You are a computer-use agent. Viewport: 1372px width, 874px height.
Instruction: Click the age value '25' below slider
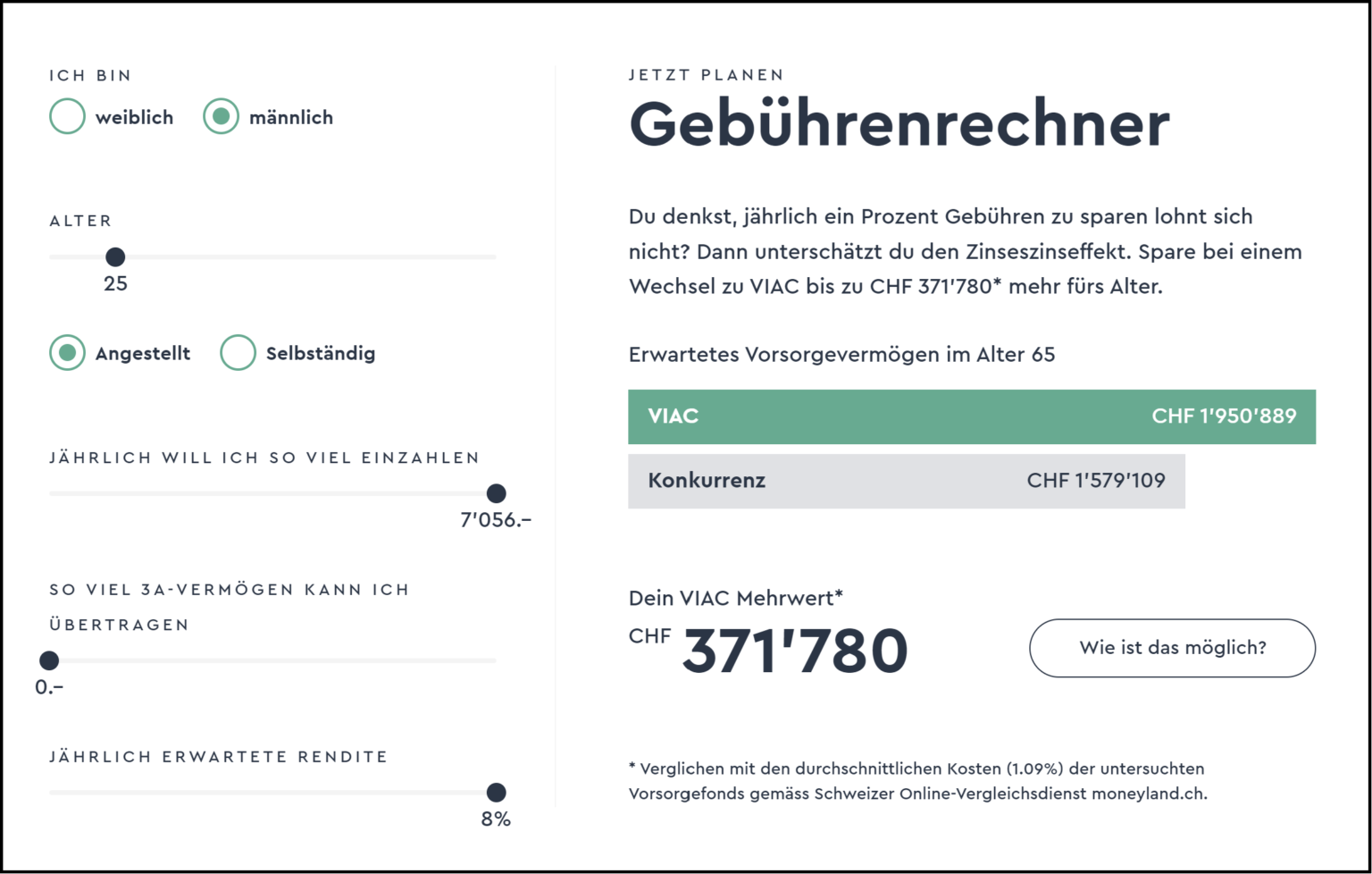coord(115,283)
